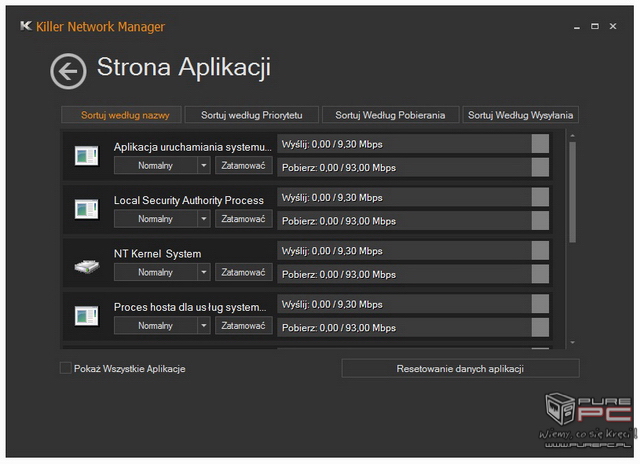
Task: Click the Killer K logo icon
Action: tap(26, 26)
